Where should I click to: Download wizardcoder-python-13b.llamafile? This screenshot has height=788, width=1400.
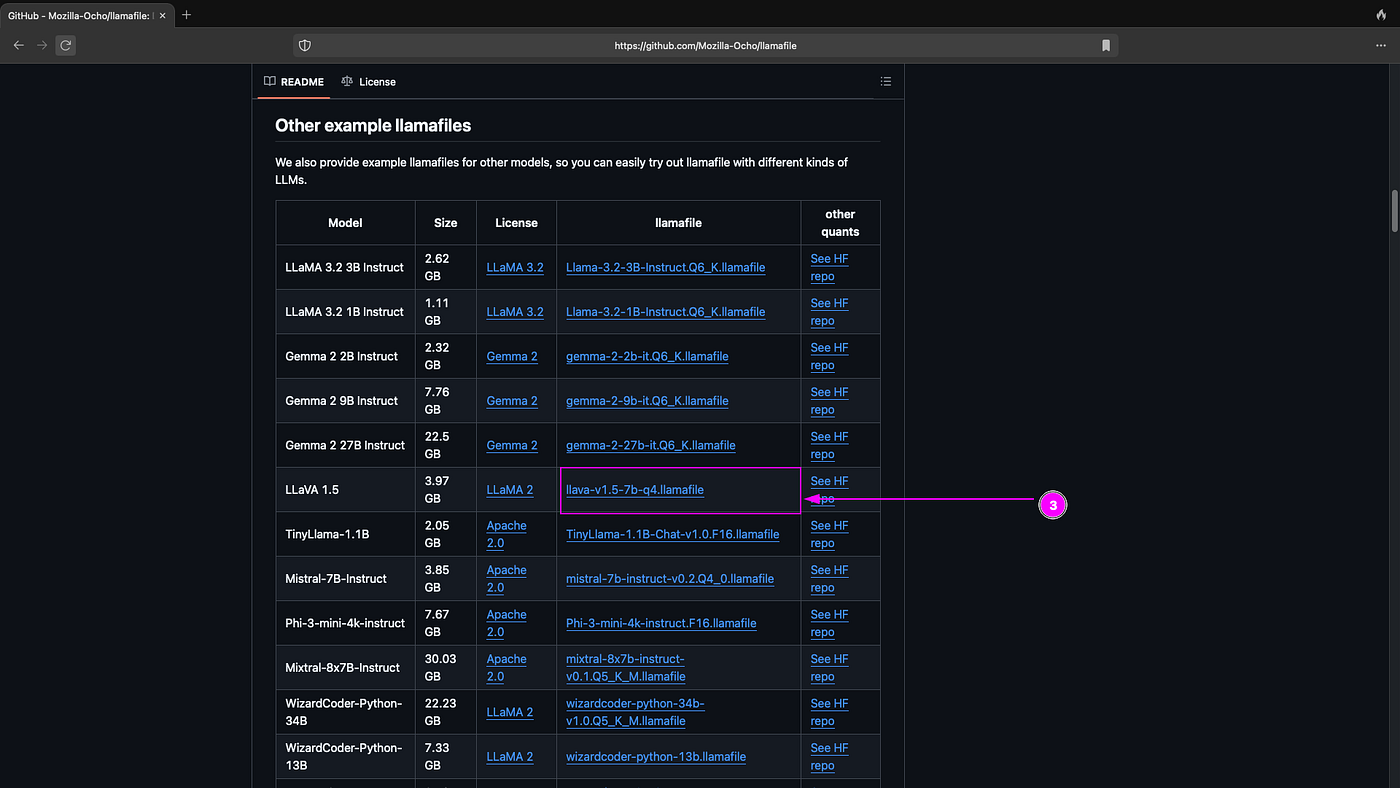coord(656,757)
